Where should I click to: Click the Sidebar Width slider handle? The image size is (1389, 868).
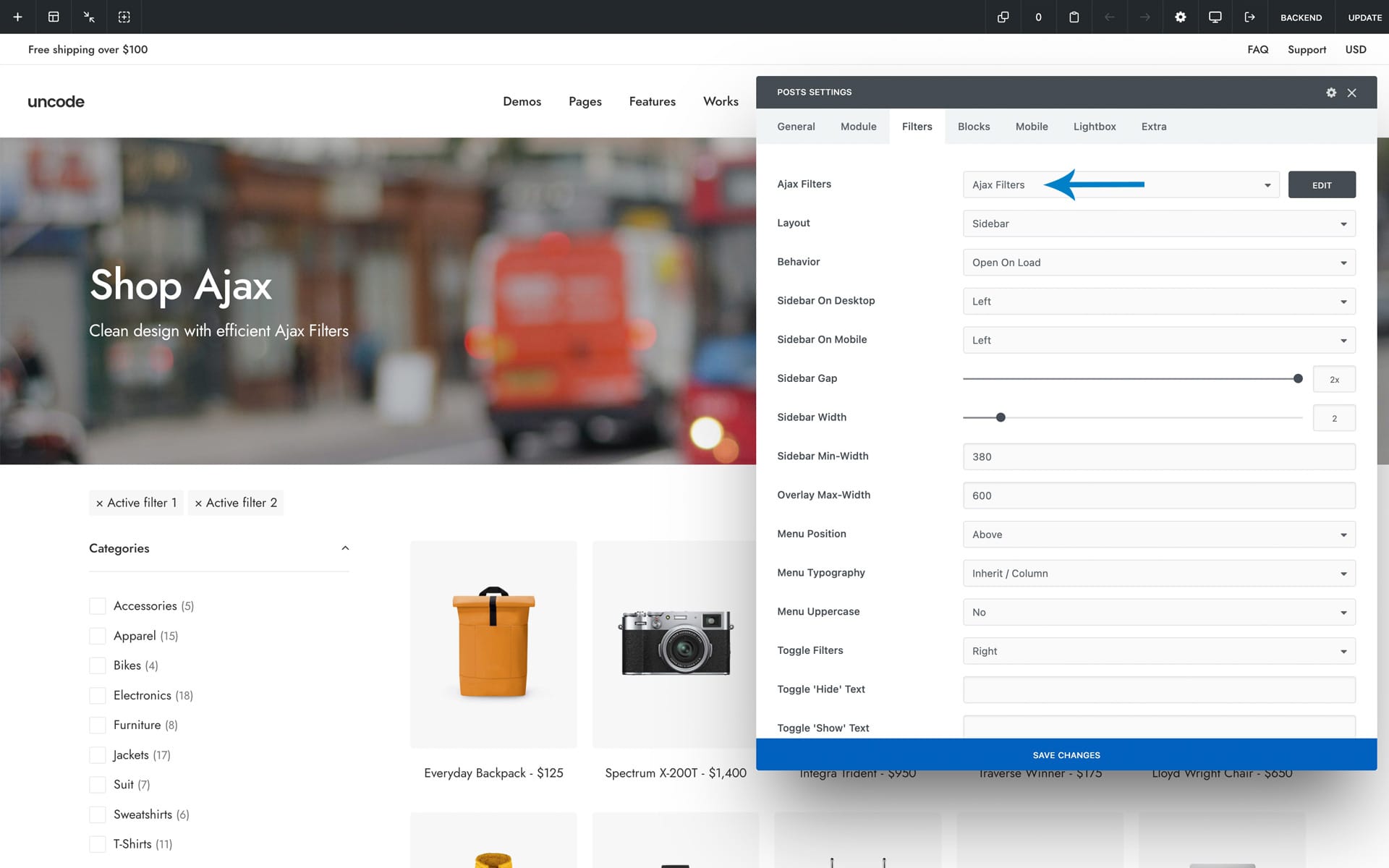tap(1001, 417)
